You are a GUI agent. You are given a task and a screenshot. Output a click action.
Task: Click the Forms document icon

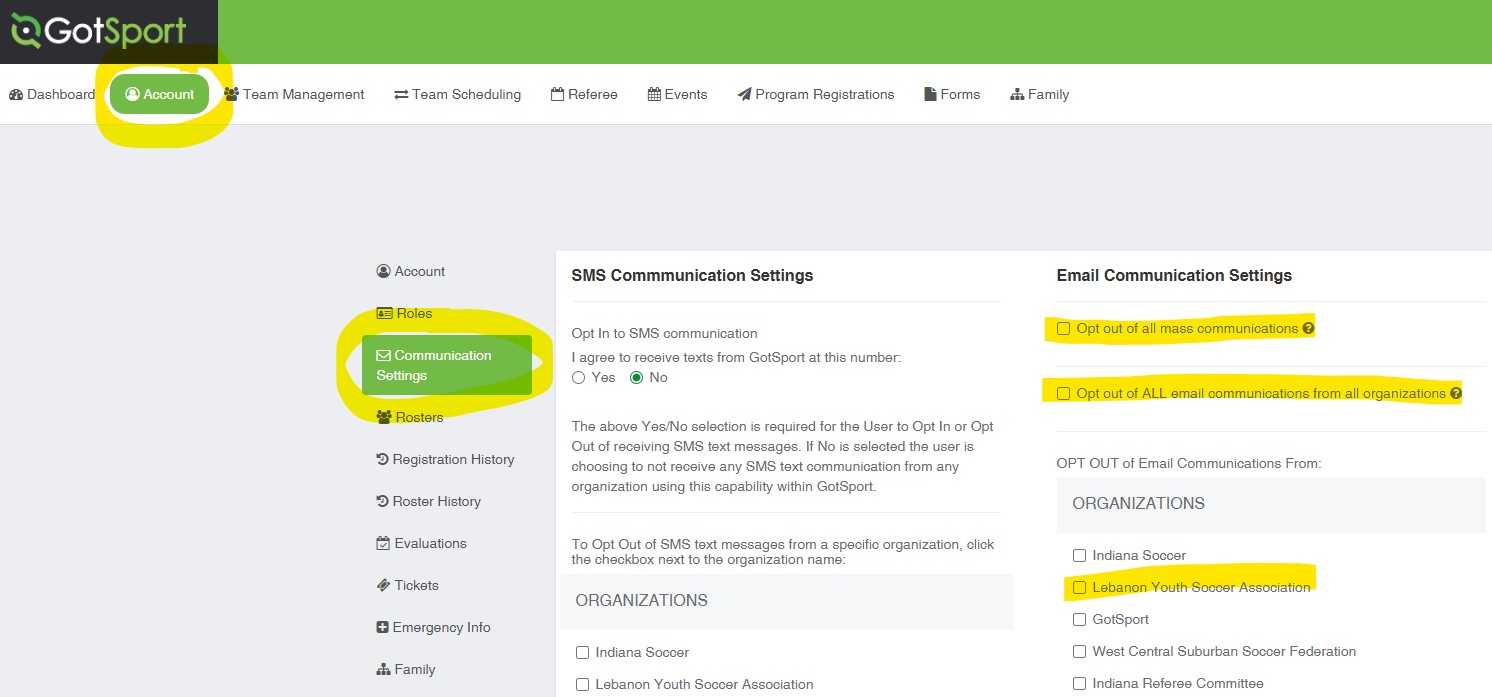(930, 94)
